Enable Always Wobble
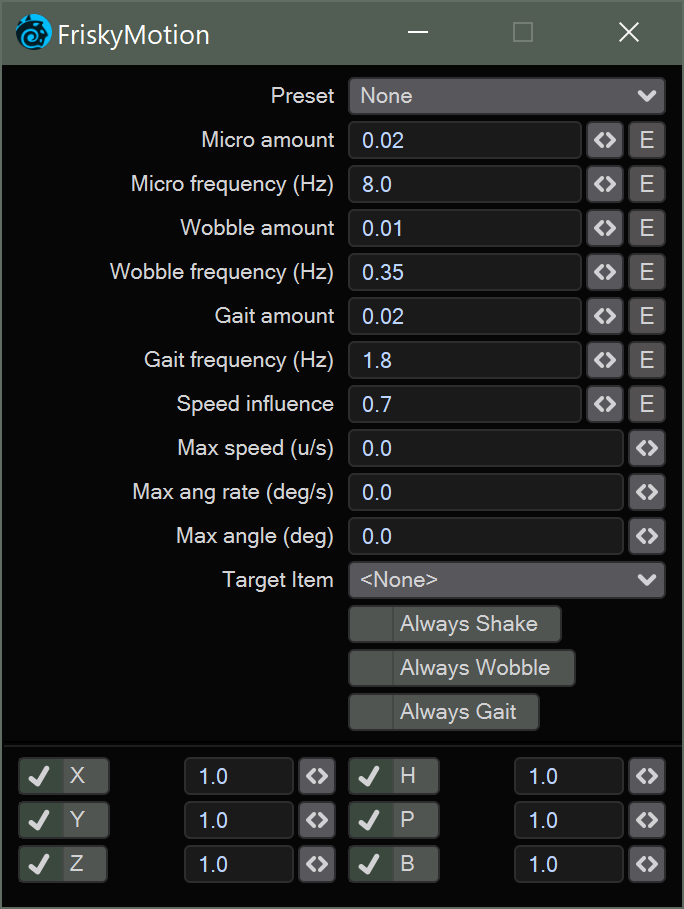This screenshot has height=909, width=684. tap(461, 668)
